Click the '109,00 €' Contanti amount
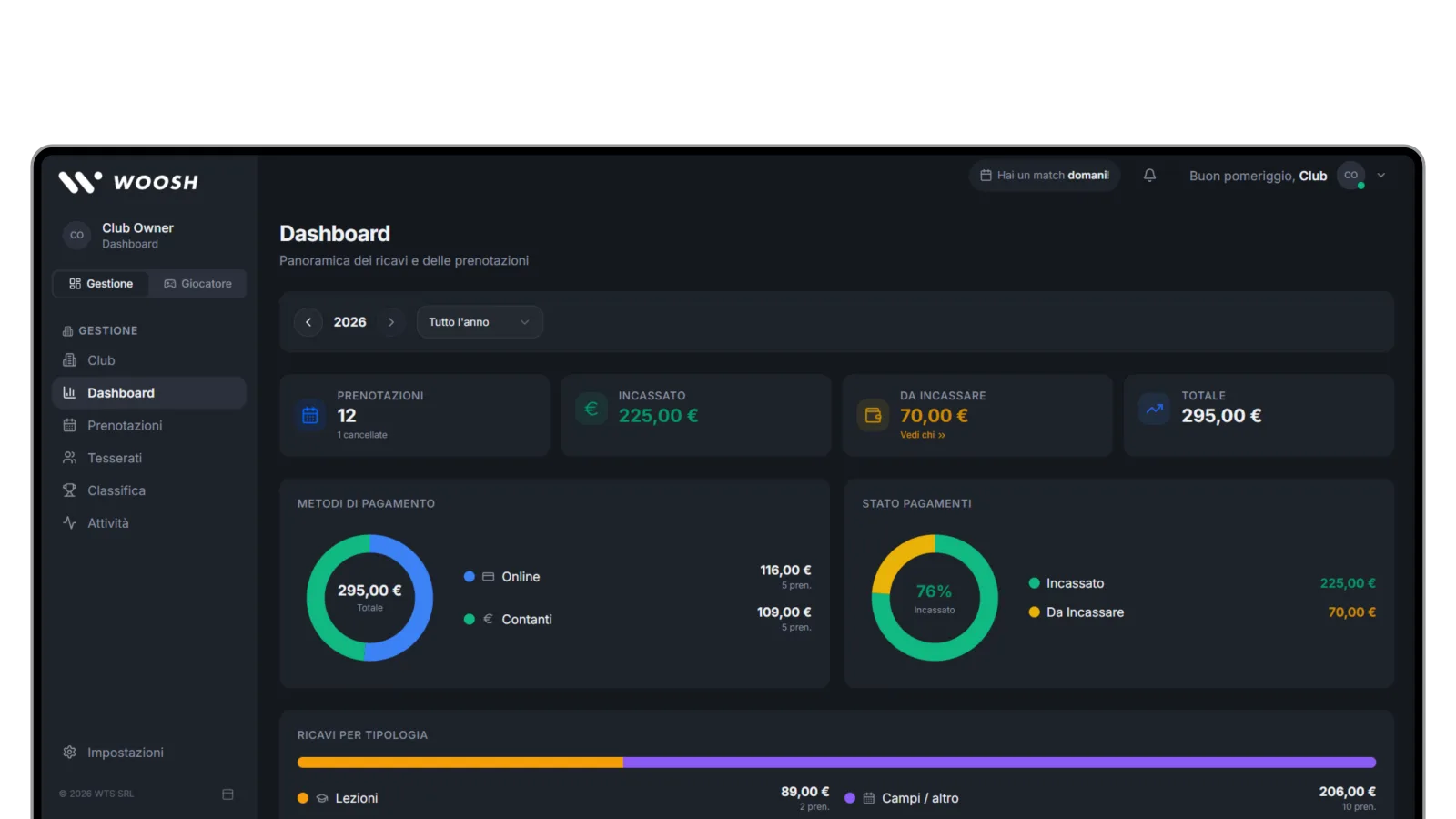The height and width of the screenshot is (819, 1456). click(x=784, y=612)
